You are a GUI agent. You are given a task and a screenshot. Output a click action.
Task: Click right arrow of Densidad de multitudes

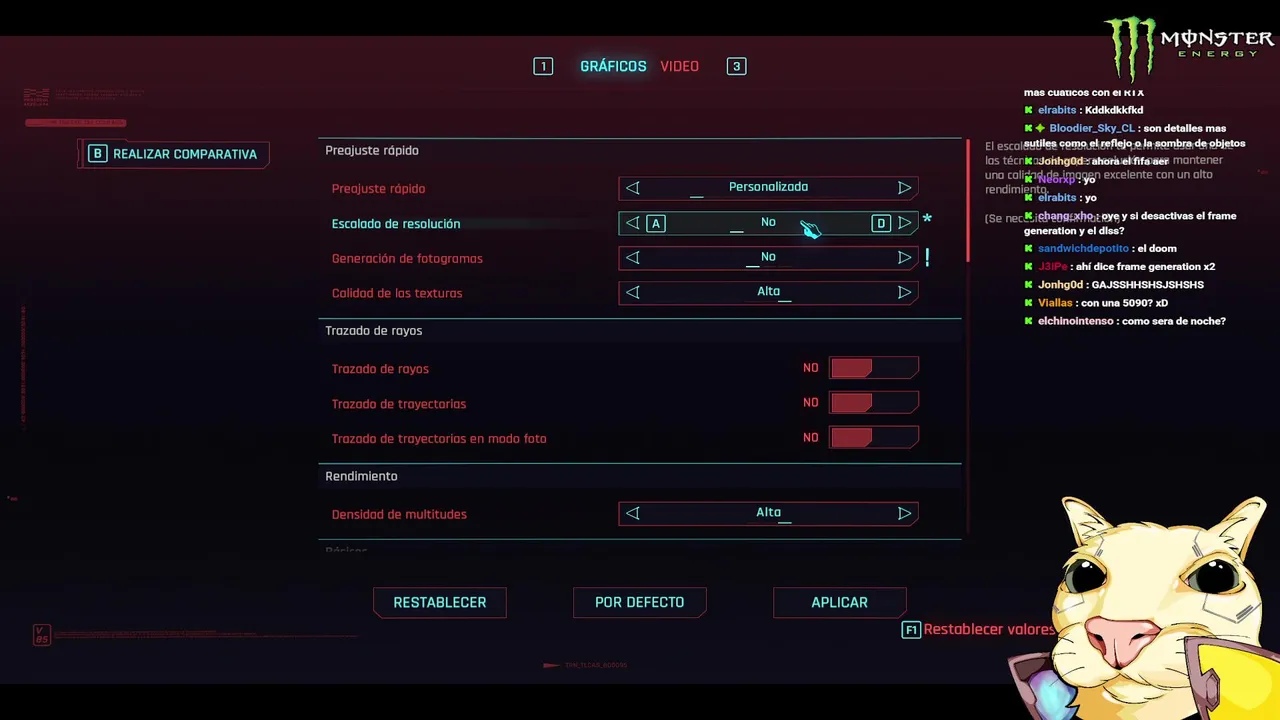pos(904,513)
